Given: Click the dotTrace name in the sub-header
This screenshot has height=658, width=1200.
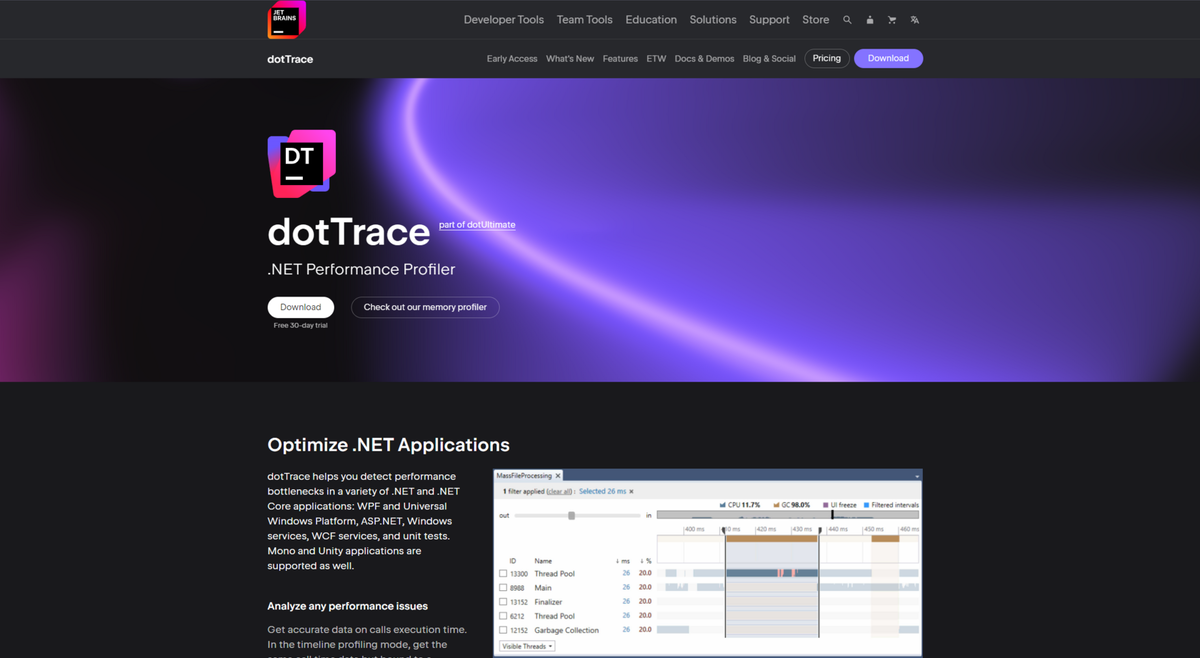Looking at the screenshot, I should [290, 59].
